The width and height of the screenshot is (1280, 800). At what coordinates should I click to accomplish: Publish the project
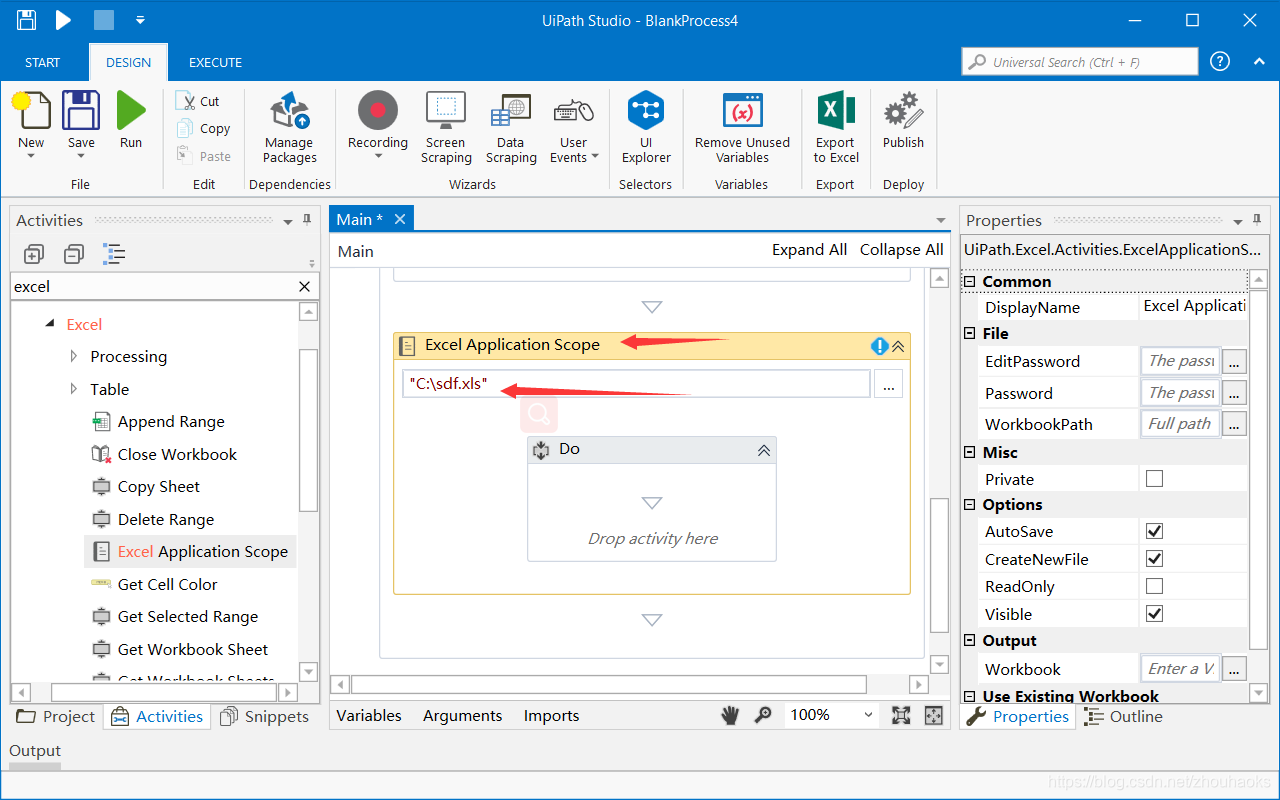click(903, 120)
